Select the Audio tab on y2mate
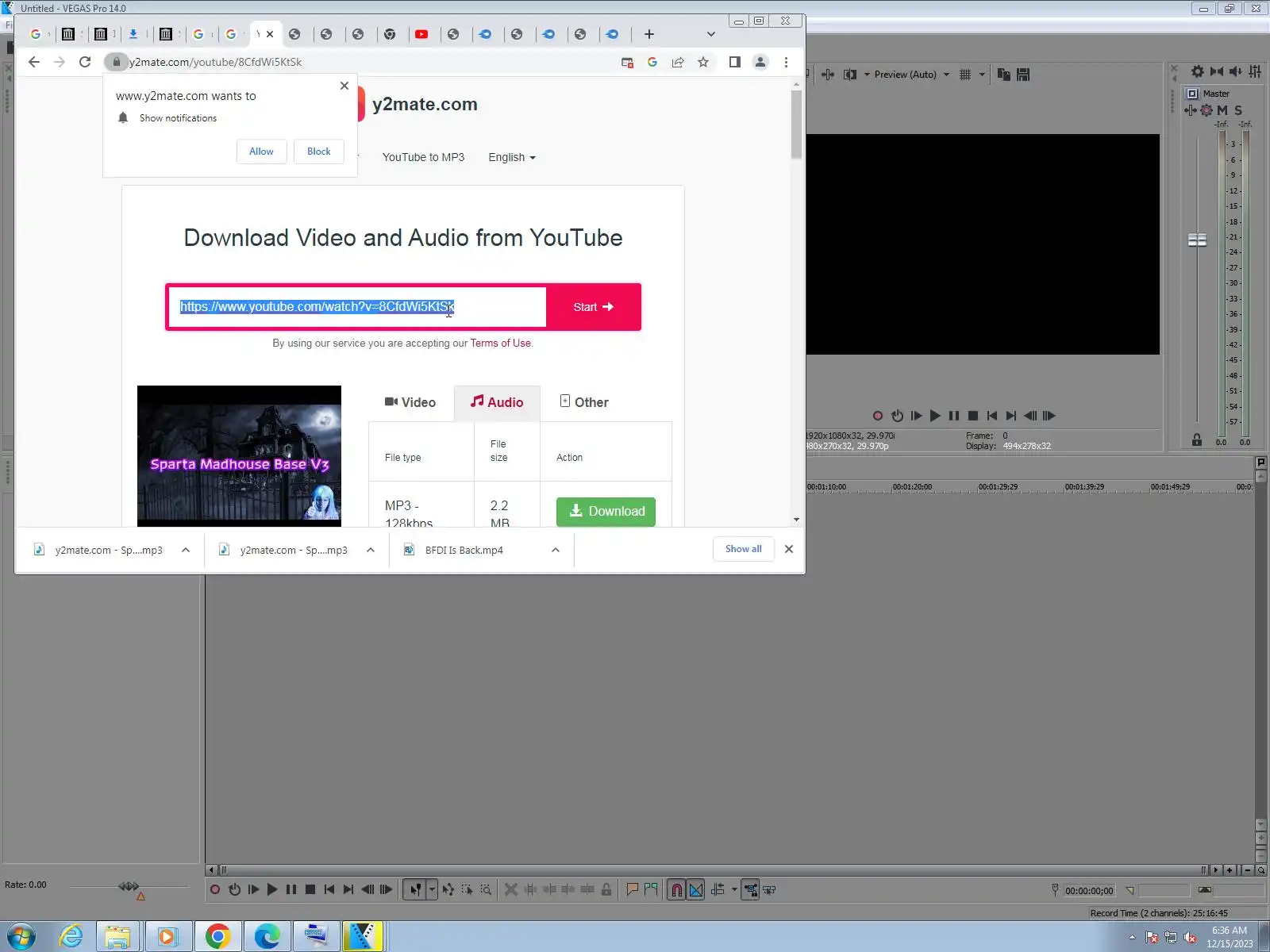Viewport: 1270px width, 952px height. pyautogui.click(x=497, y=402)
